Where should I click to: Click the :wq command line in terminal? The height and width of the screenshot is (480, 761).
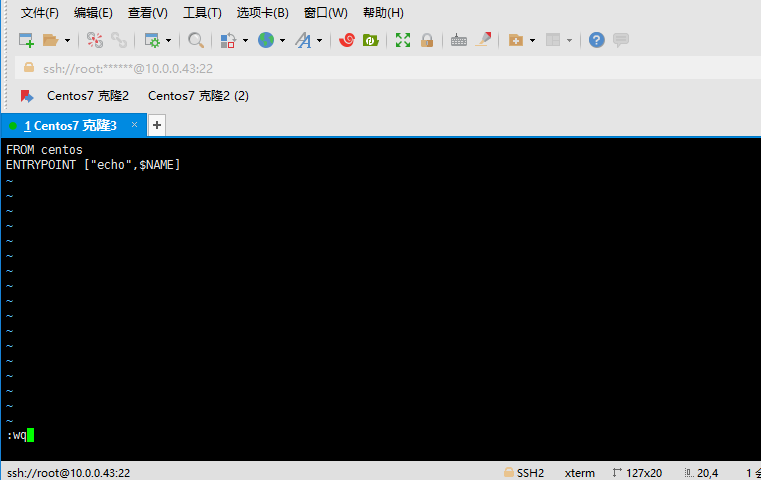point(20,435)
